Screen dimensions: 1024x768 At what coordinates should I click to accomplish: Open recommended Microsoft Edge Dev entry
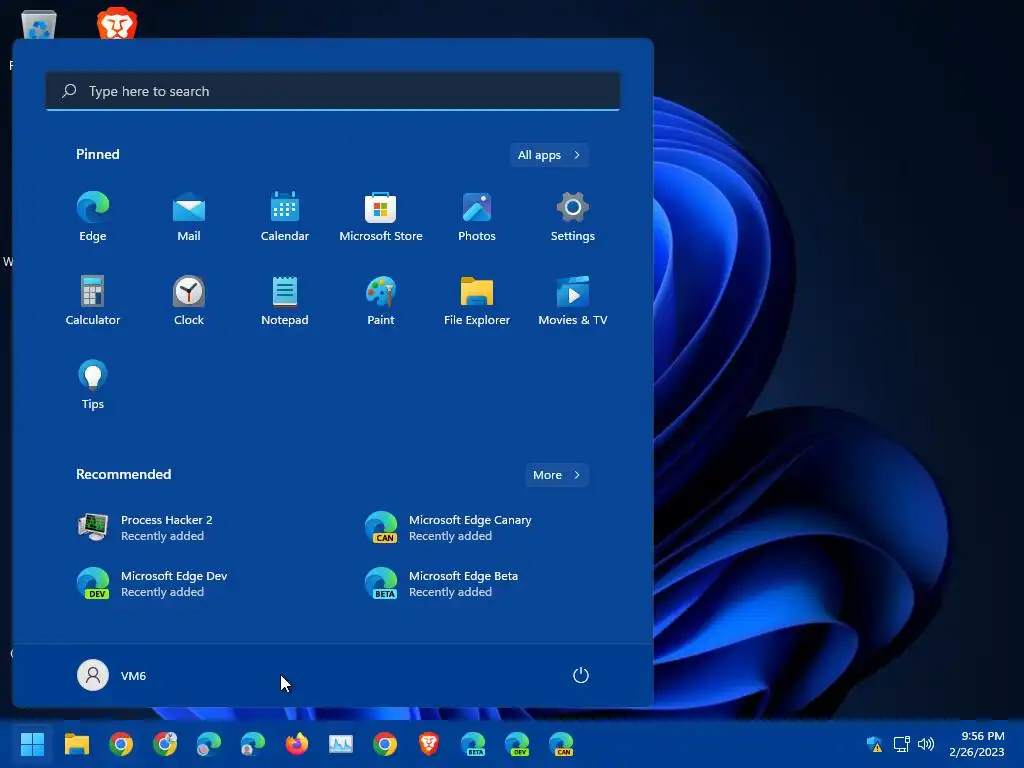pyautogui.click(x=153, y=584)
